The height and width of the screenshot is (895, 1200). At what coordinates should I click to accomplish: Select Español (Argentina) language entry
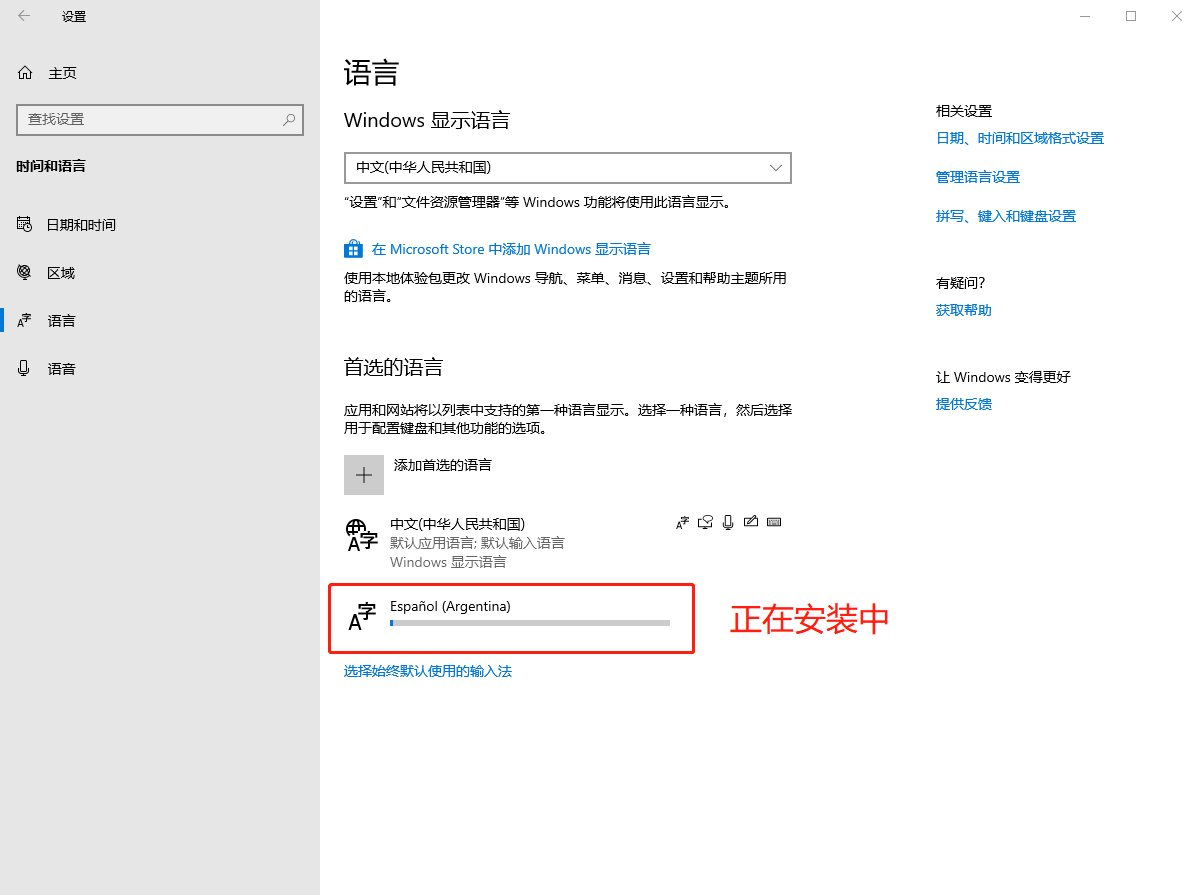(x=512, y=619)
